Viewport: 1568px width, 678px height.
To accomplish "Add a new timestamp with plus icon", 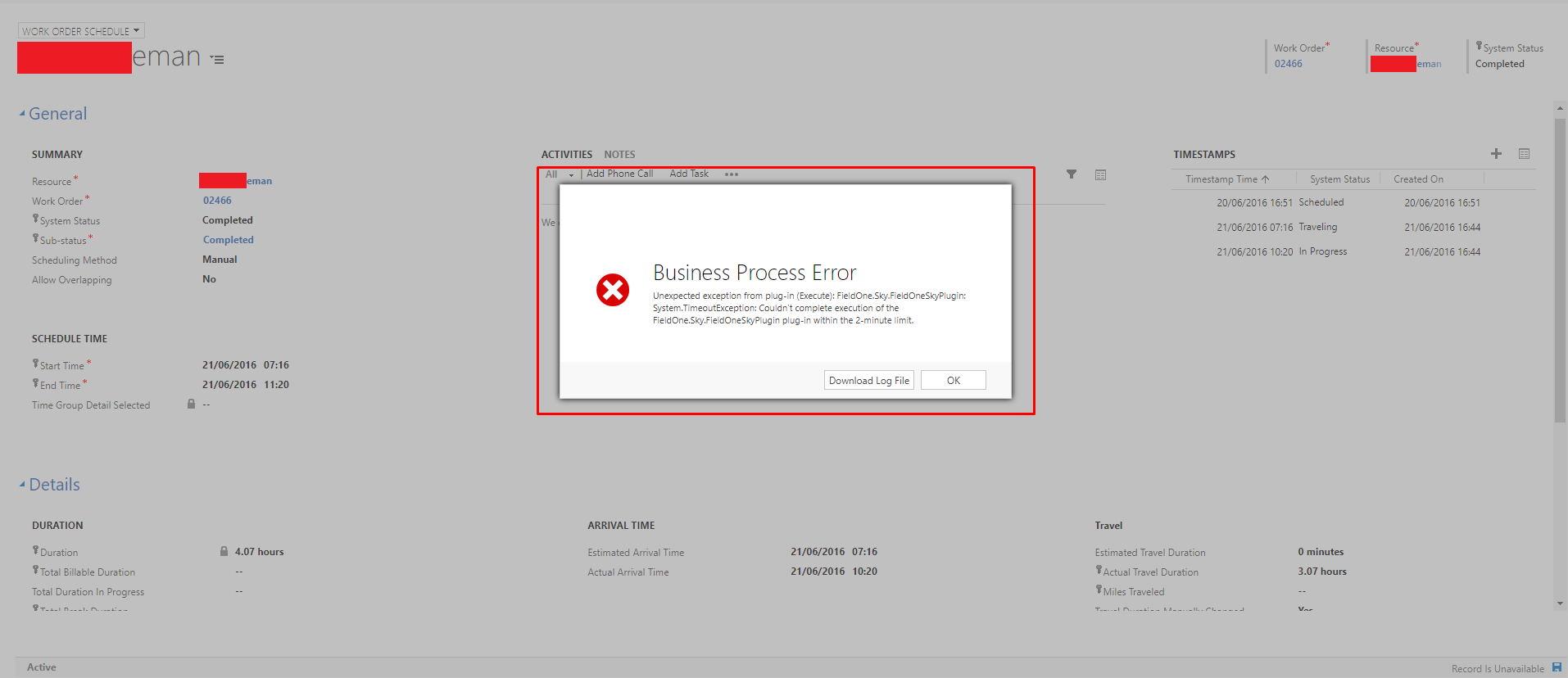I will 1496,154.
